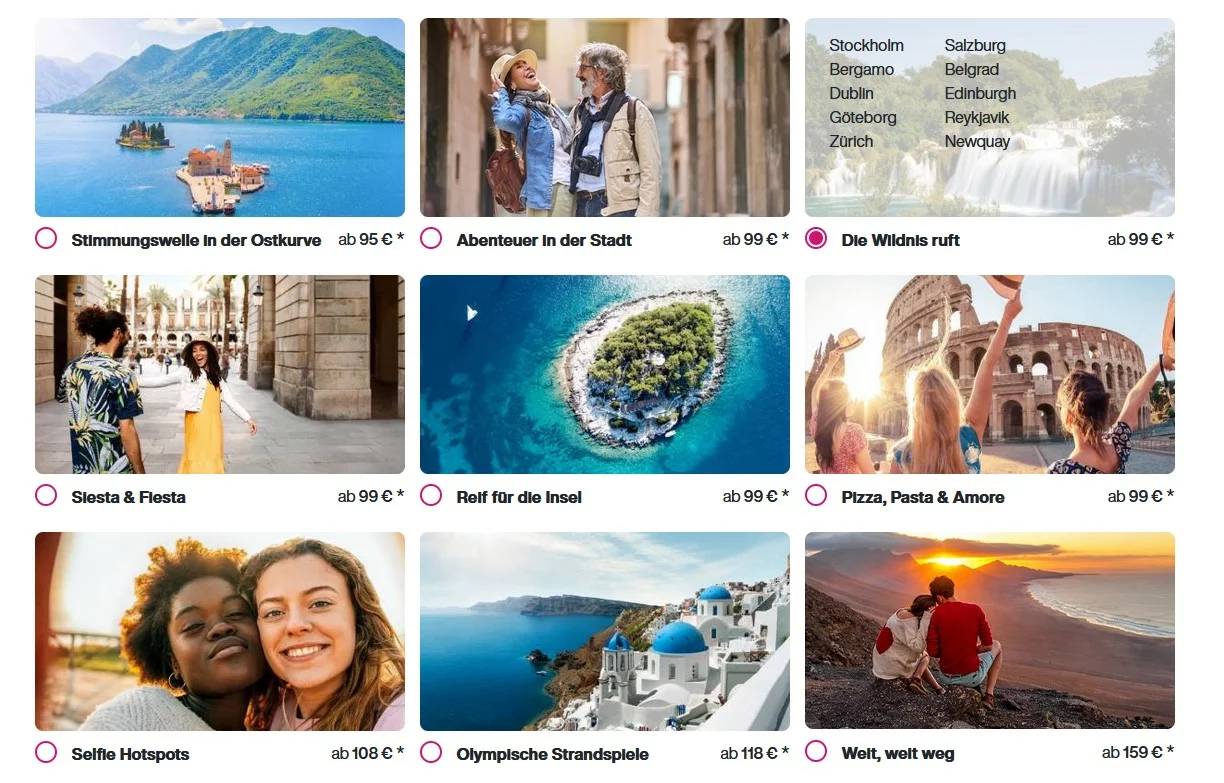Select the Abenteuer in der Stadt radio button

click(431, 239)
